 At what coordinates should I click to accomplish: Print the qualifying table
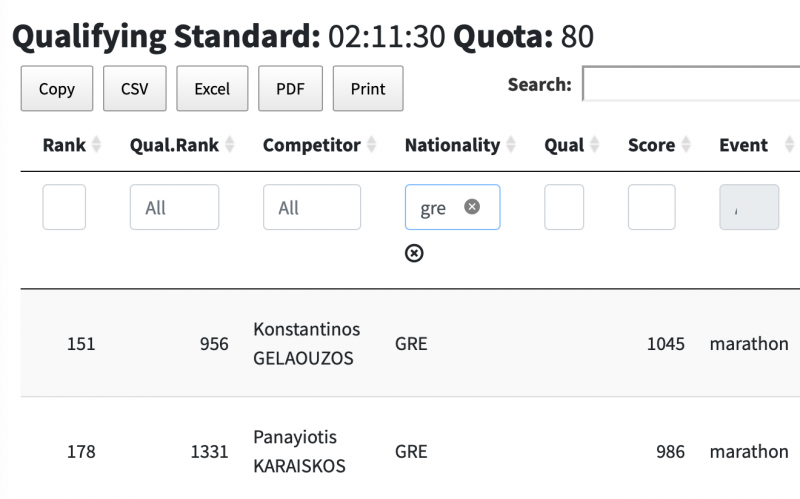tap(368, 89)
